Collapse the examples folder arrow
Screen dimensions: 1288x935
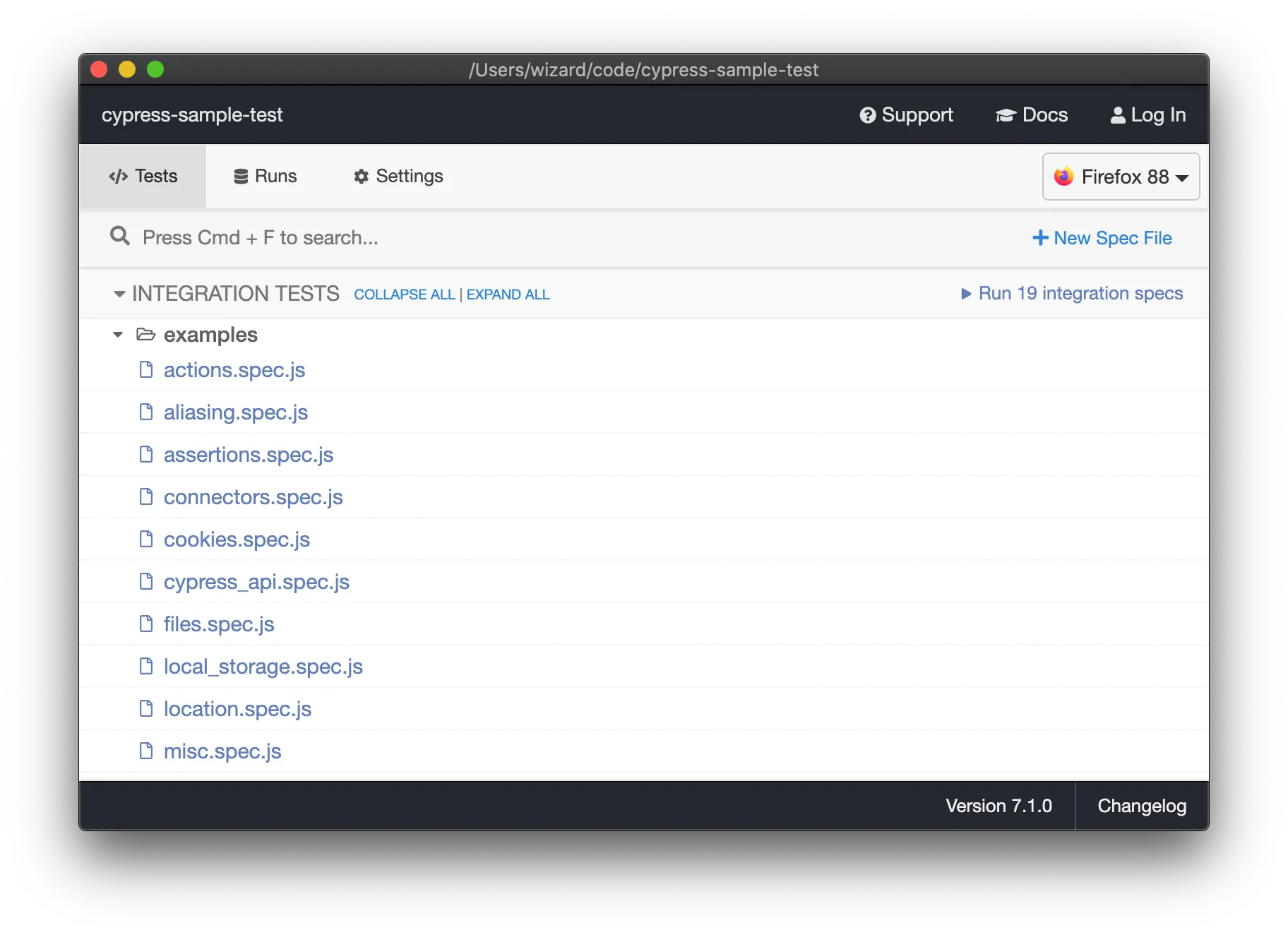pos(118,335)
